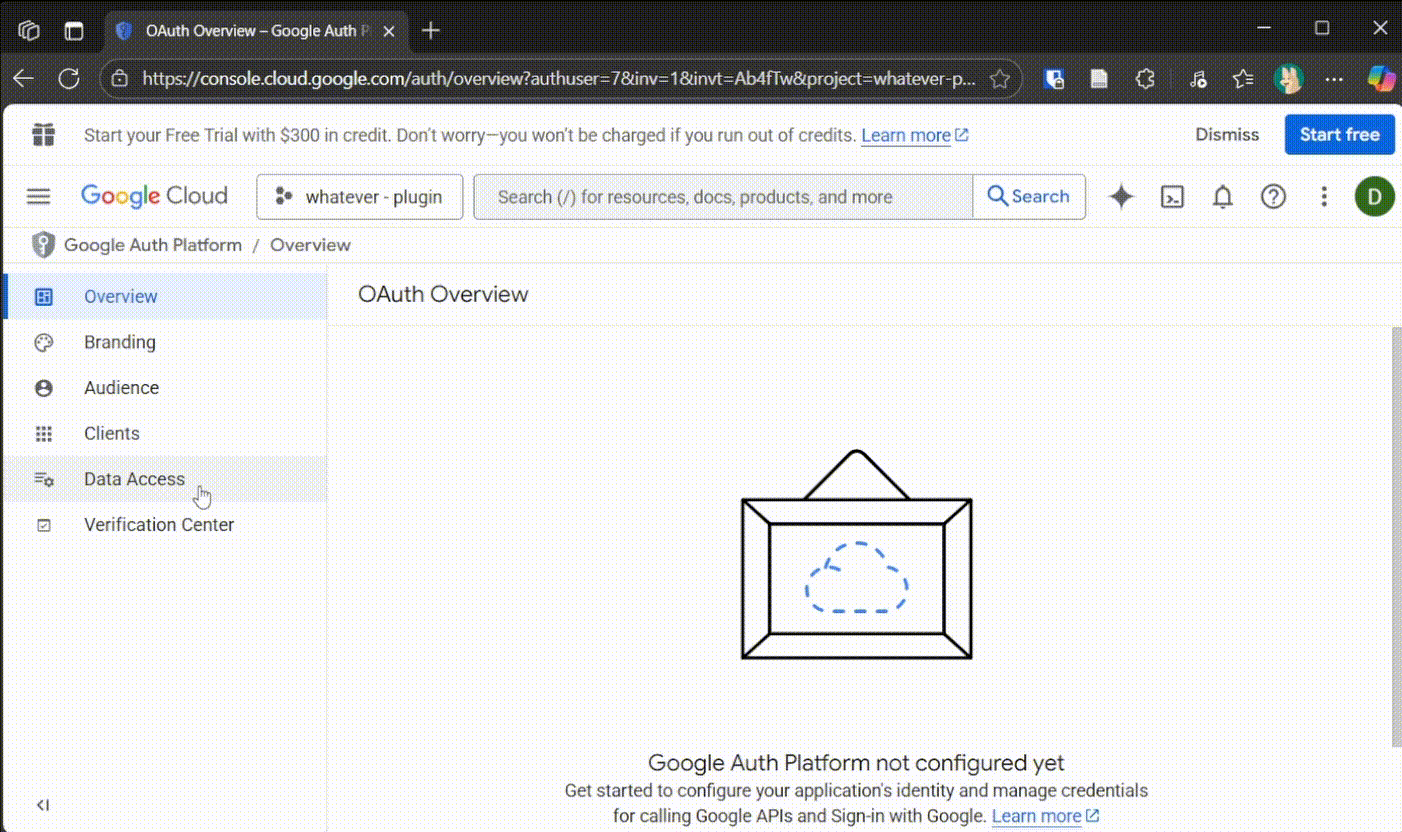
Task: Click the document extension icon in toolbar
Action: [x=1099, y=79]
